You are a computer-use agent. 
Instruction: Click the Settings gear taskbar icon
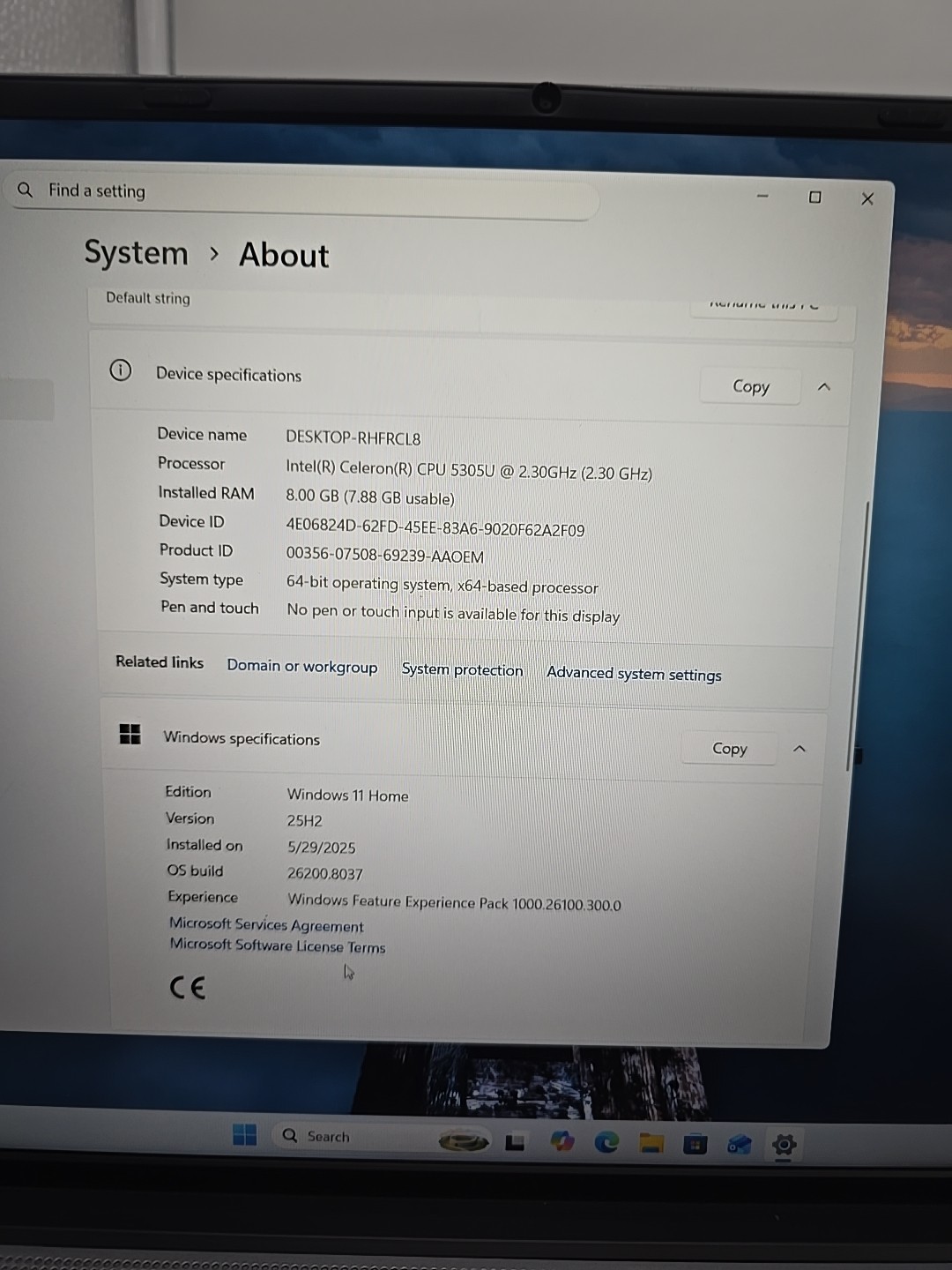coord(784,1145)
